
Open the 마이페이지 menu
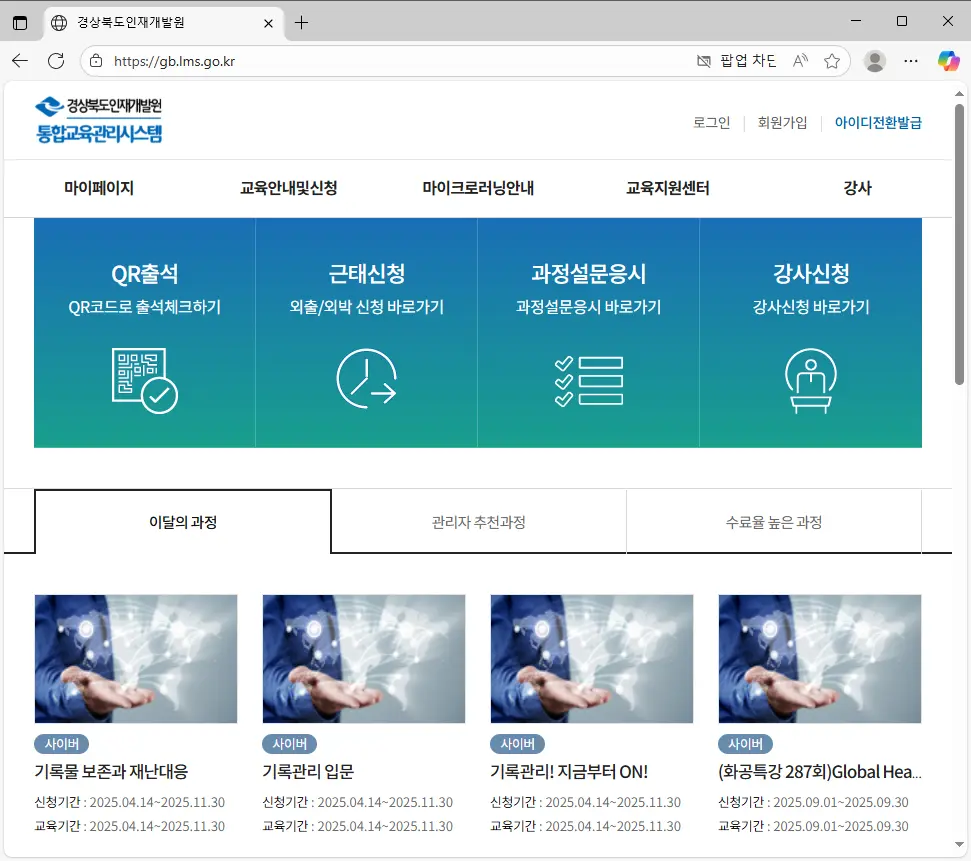point(99,188)
